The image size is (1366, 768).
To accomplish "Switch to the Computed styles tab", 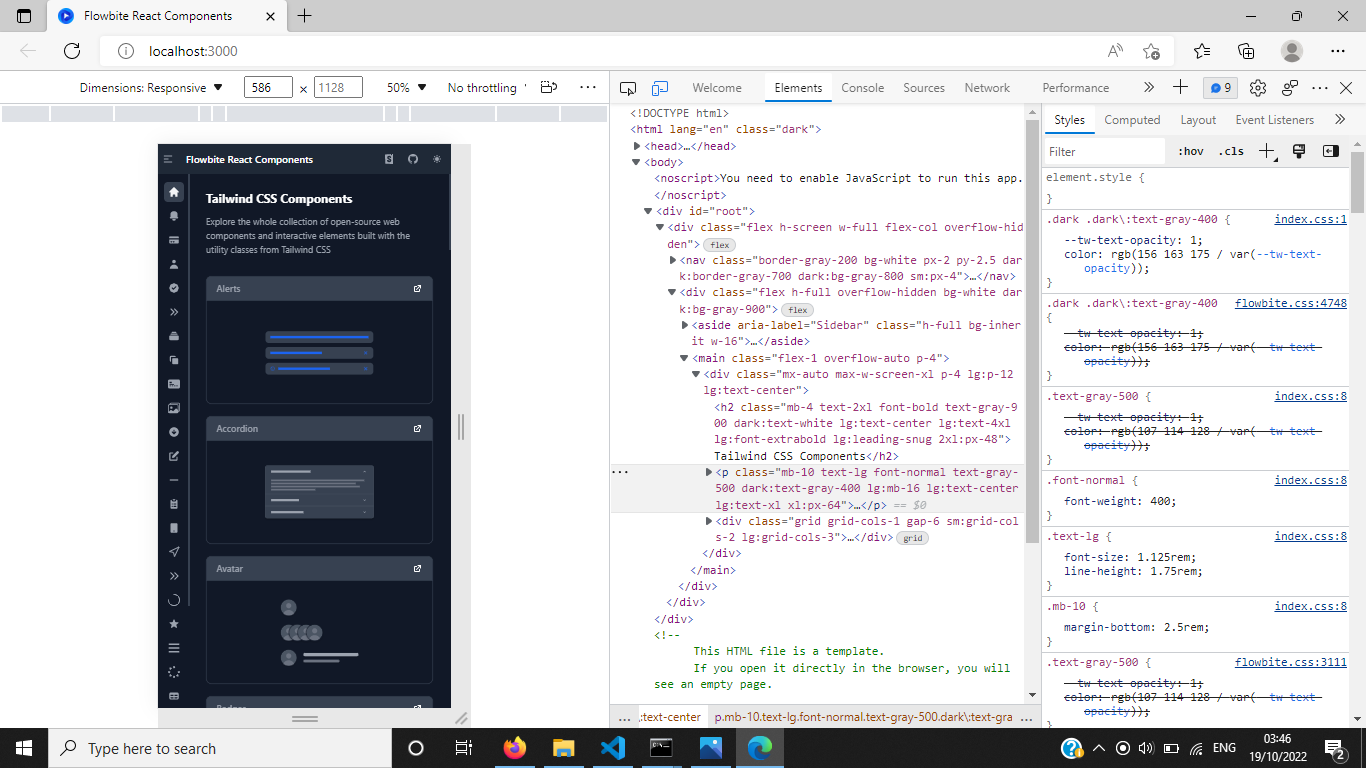I will tap(1132, 119).
